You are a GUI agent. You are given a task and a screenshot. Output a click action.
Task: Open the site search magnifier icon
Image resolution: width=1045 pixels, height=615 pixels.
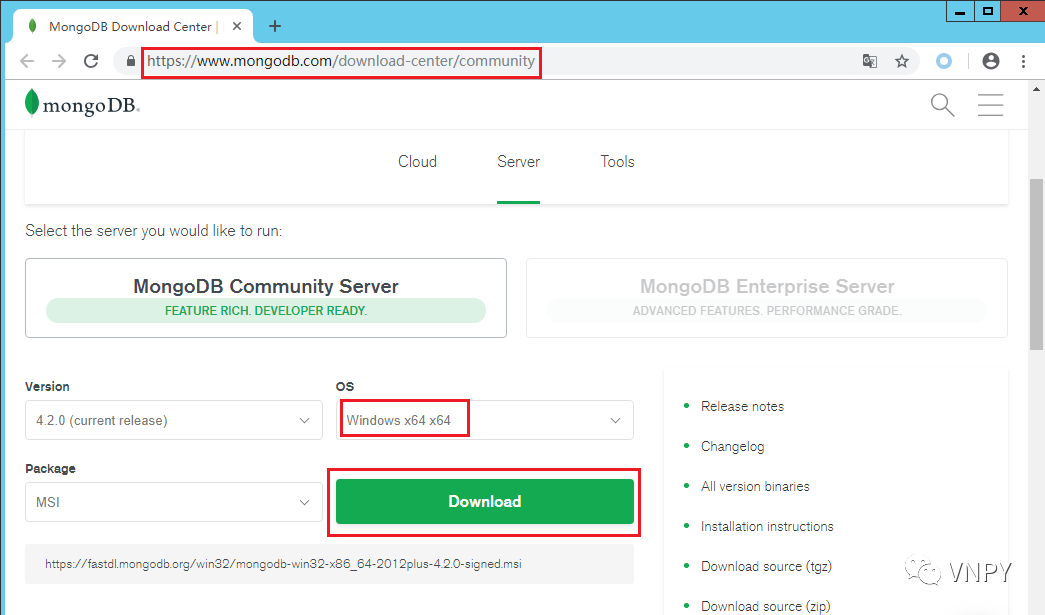[x=942, y=105]
